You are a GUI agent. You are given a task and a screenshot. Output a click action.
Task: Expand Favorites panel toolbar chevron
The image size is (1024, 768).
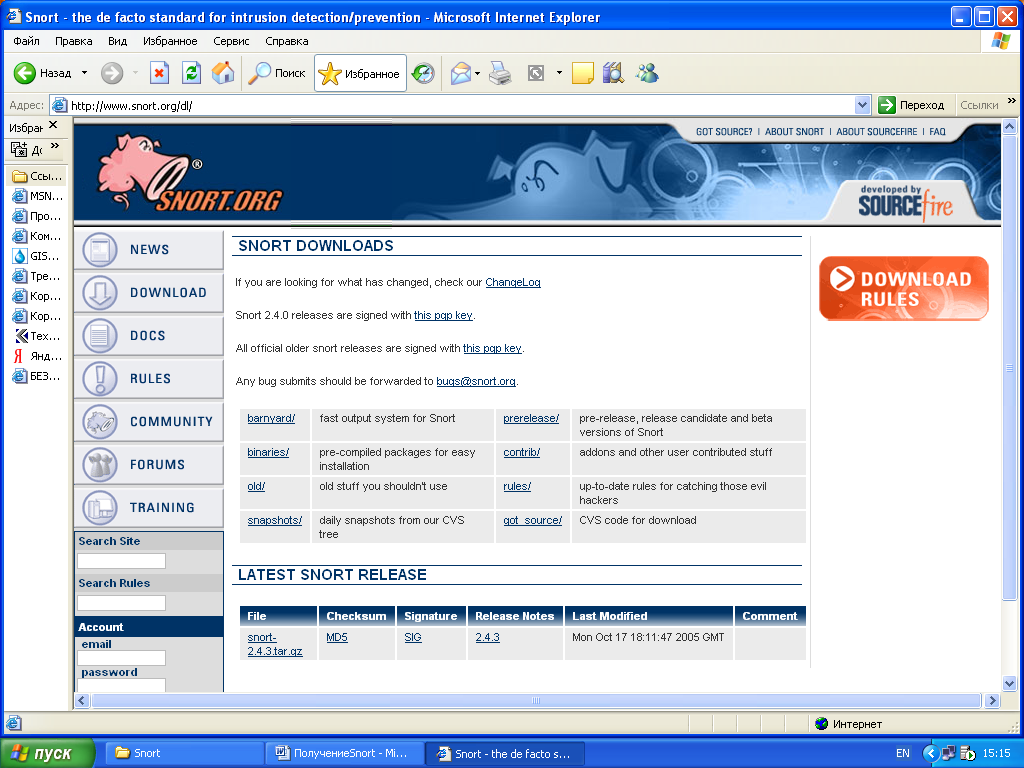(55, 146)
